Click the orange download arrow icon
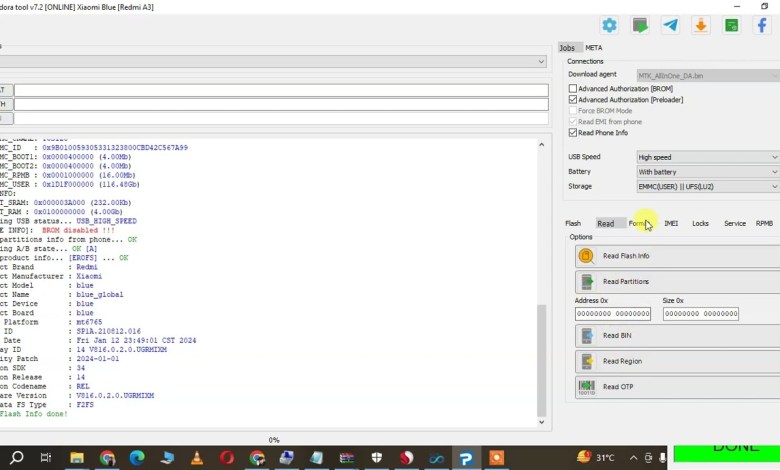780x470 pixels. tap(701, 25)
